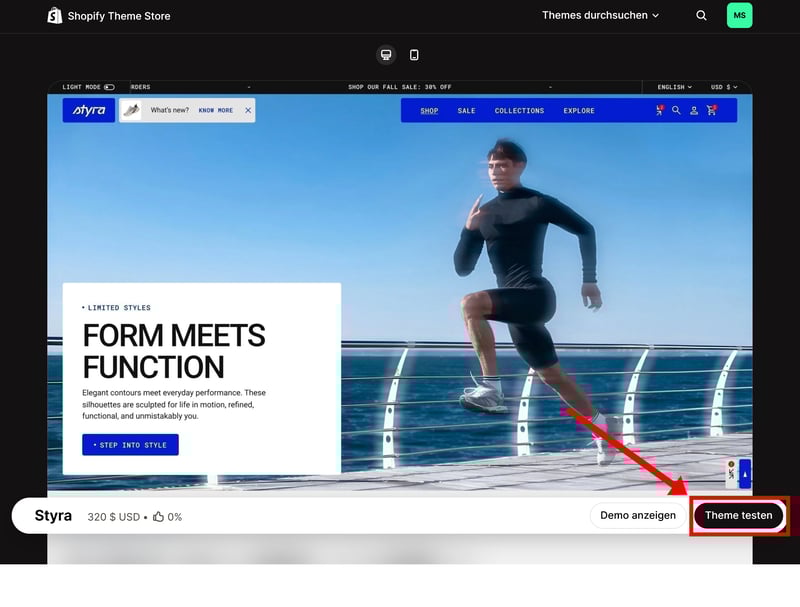Select the Shop menu item
Viewport: 800px width, 607px height.
pyautogui.click(x=429, y=111)
